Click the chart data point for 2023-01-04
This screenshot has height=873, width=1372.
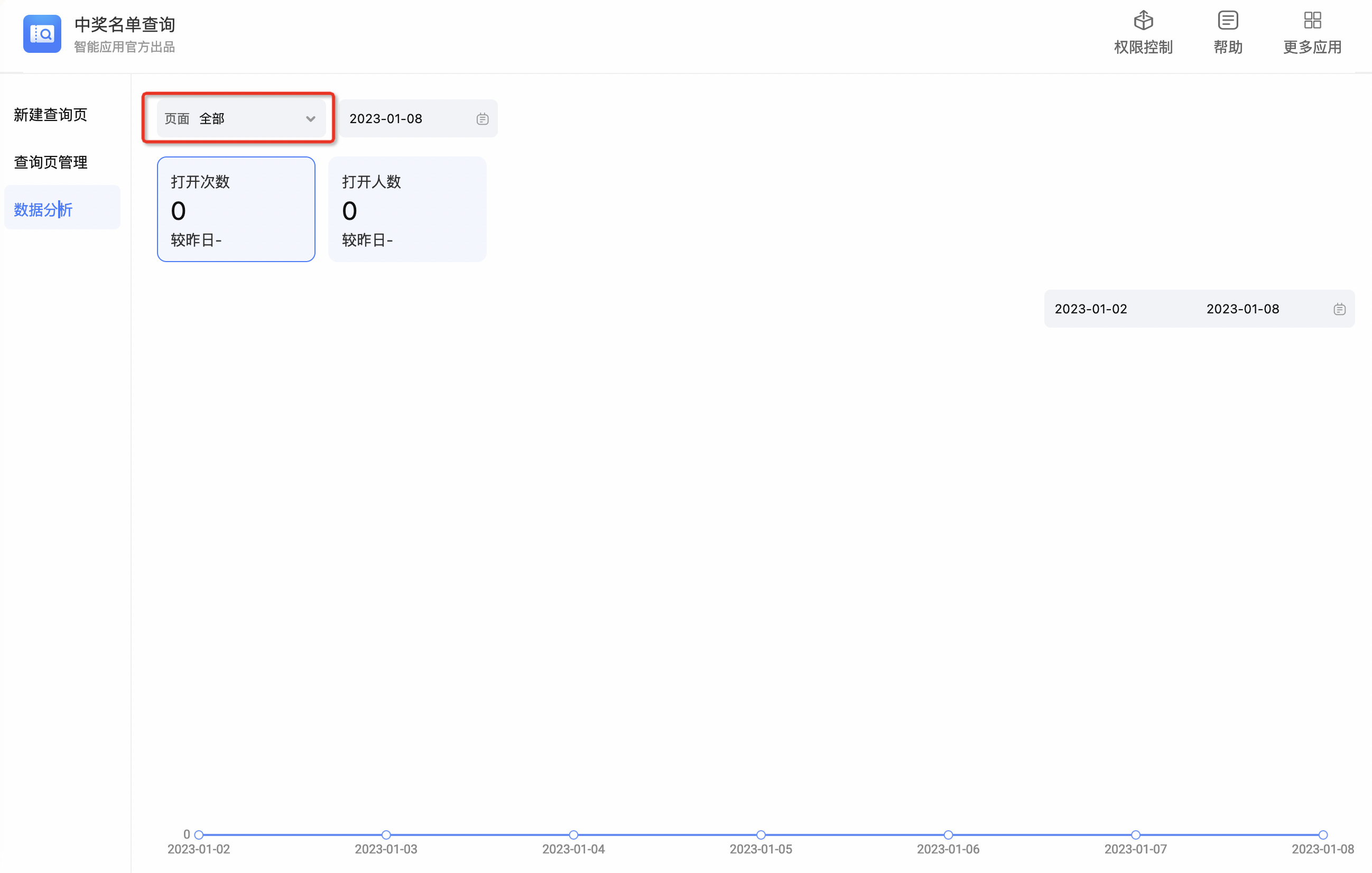[x=573, y=835]
